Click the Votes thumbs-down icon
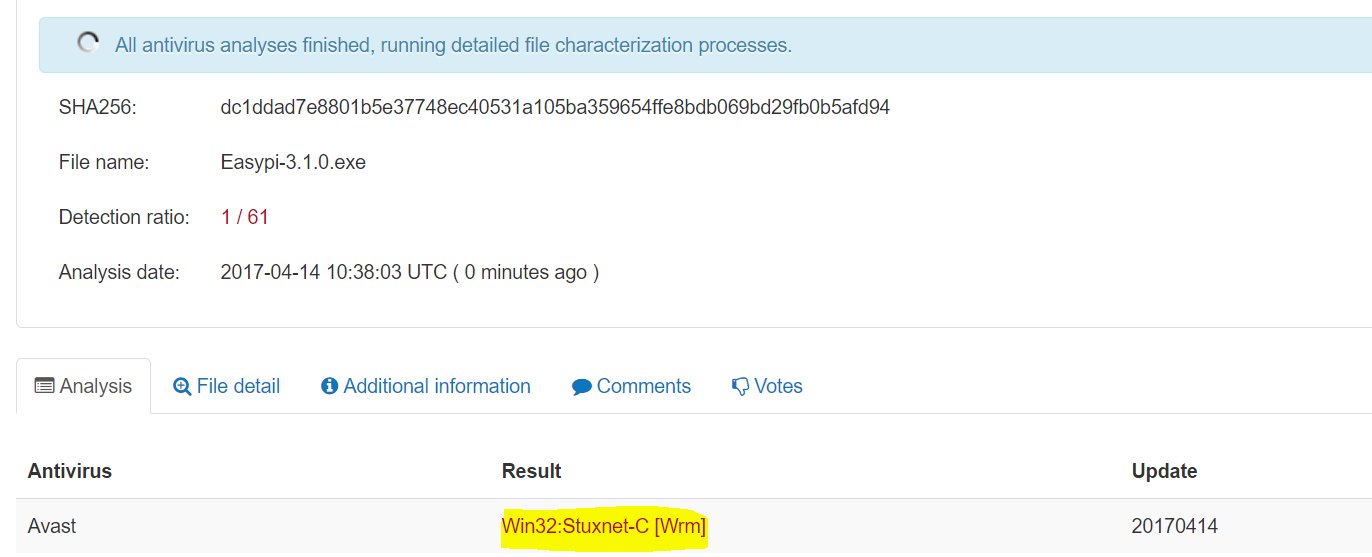Image resolution: width=1372 pixels, height=557 pixels. point(741,387)
